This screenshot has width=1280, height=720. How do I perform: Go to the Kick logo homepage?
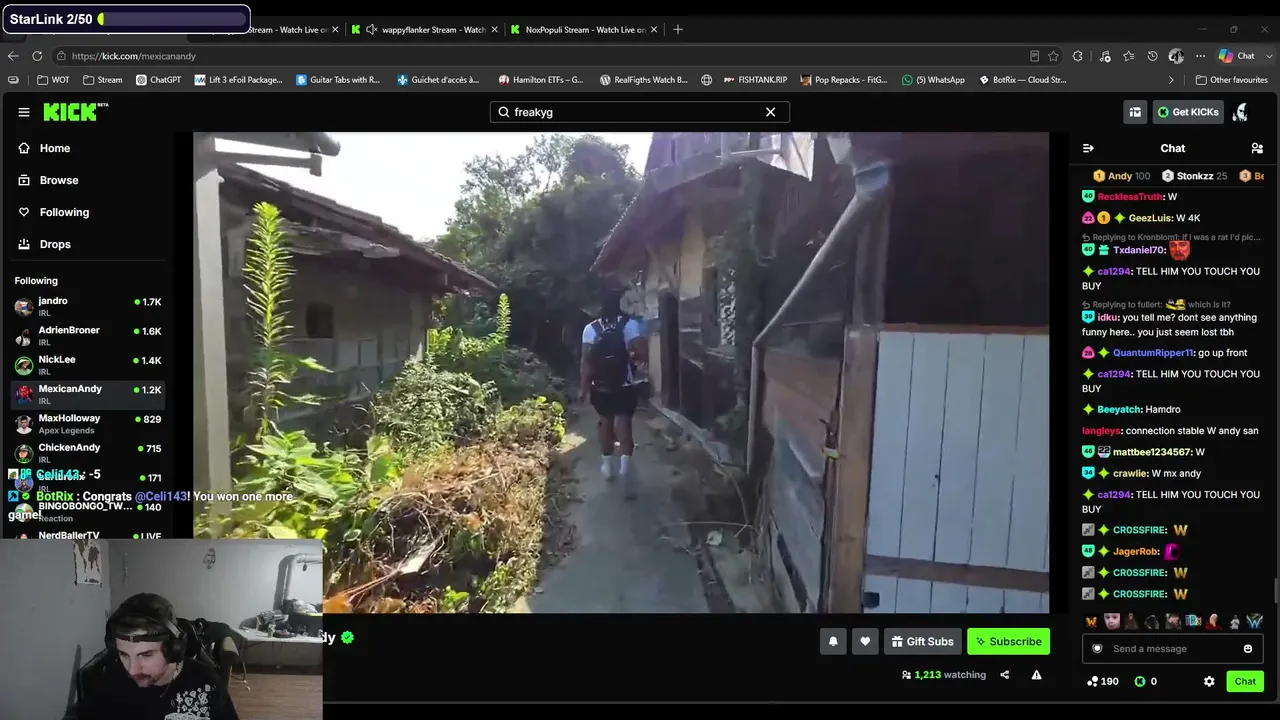75,112
